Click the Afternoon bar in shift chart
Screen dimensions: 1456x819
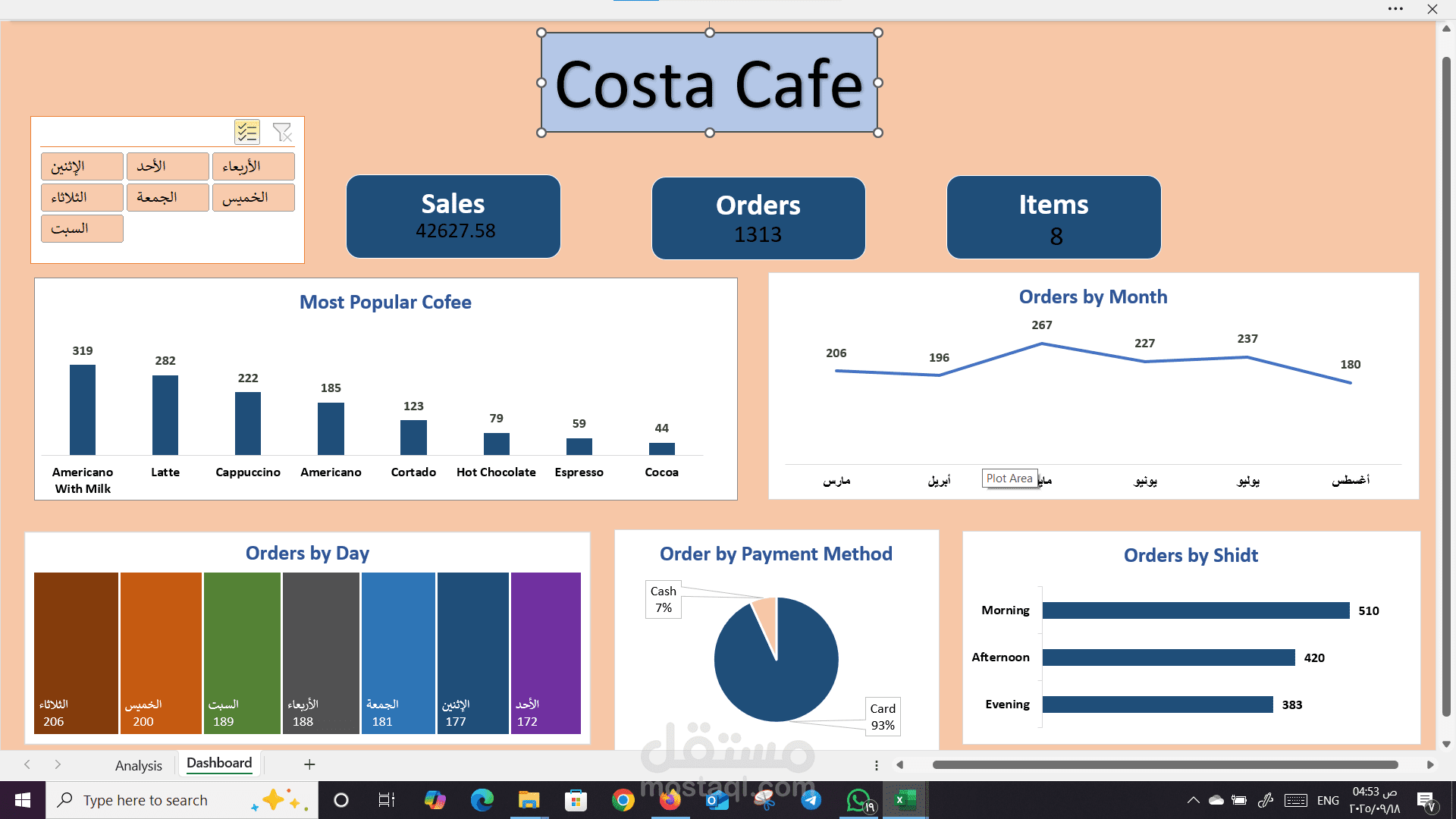1169,657
